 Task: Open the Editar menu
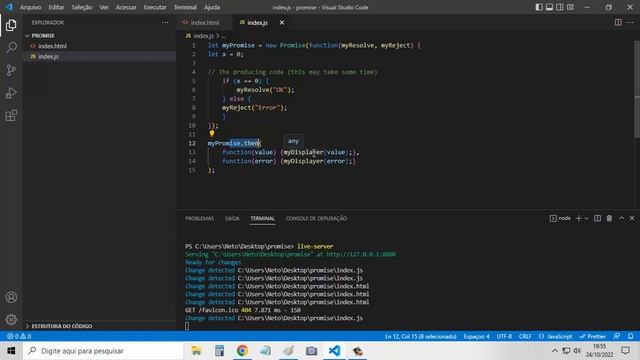[56, 7]
